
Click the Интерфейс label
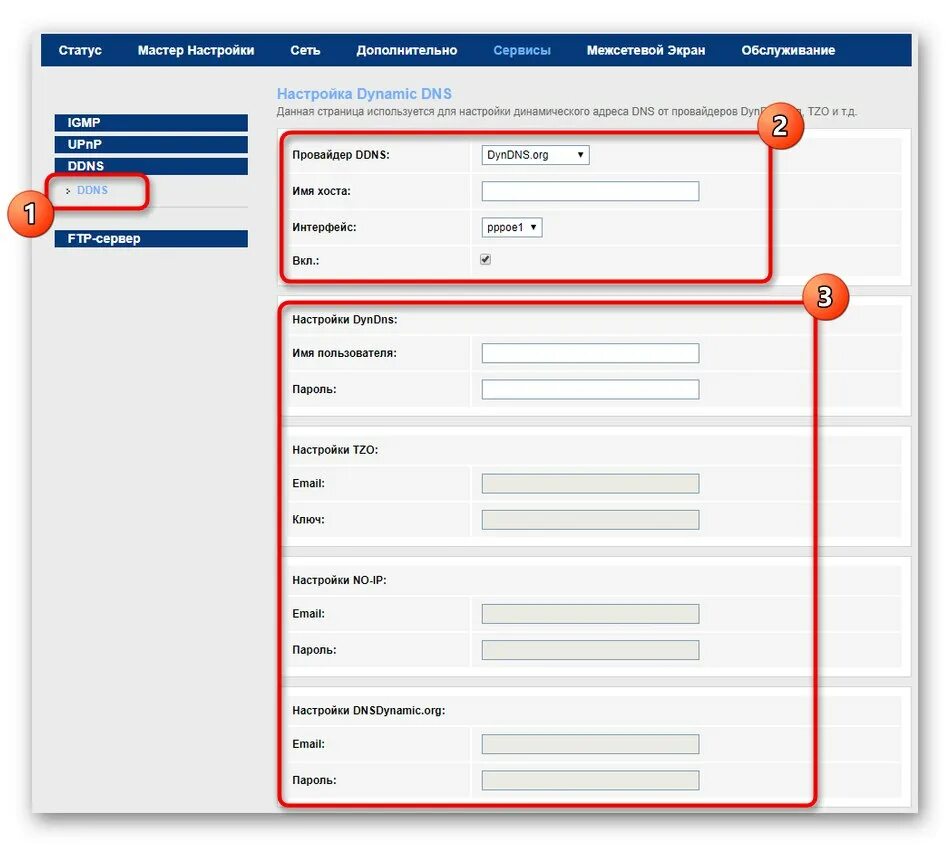(x=324, y=228)
